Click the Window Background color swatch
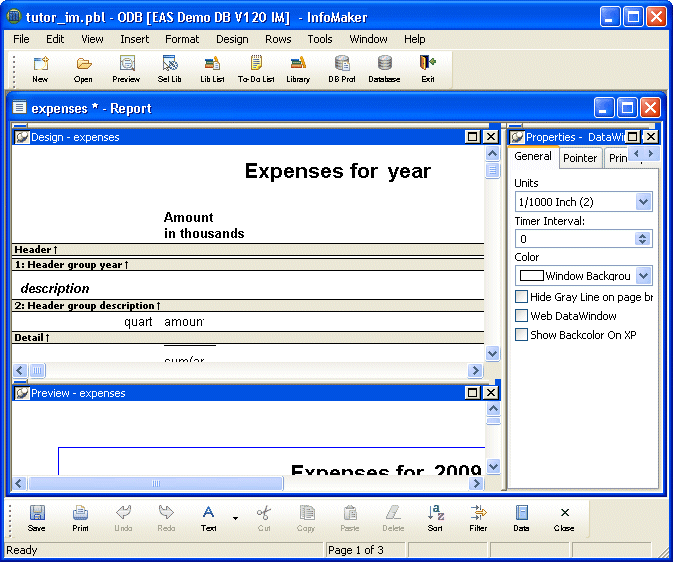Screen dimensions: 673x562 tap(532, 275)
